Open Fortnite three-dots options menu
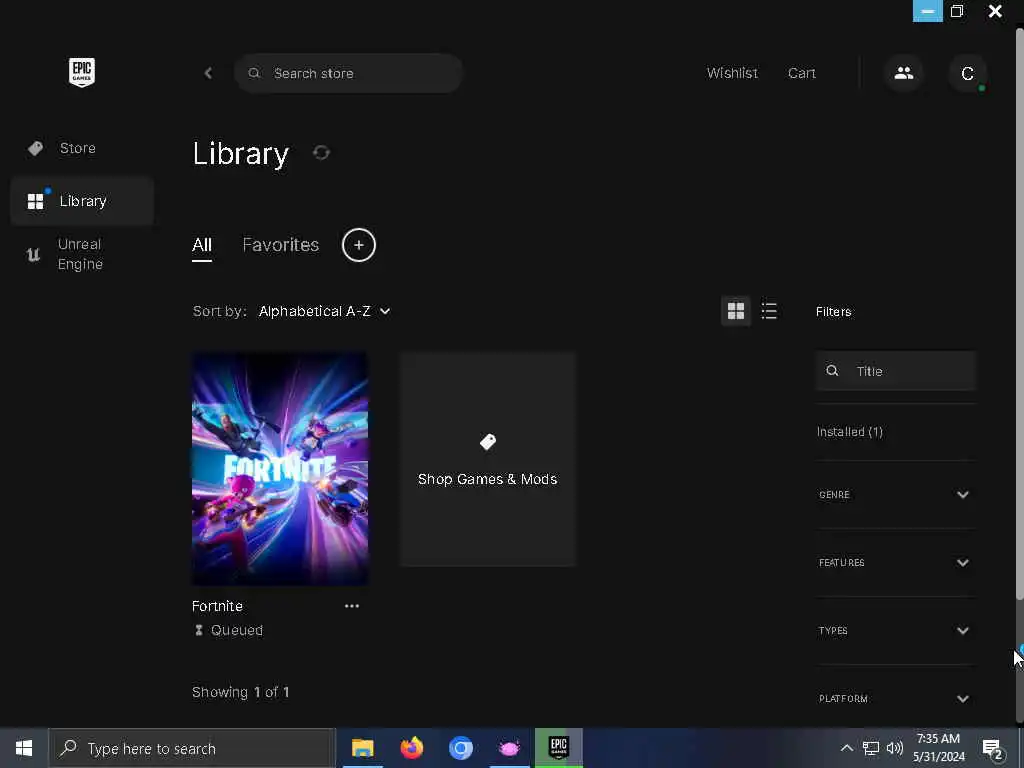This screenshot has width=1024, height=768. pos(352,606)
